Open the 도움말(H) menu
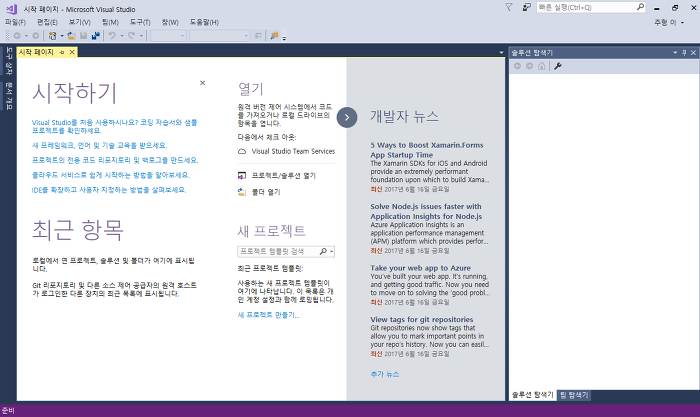 tap(204, 22)
